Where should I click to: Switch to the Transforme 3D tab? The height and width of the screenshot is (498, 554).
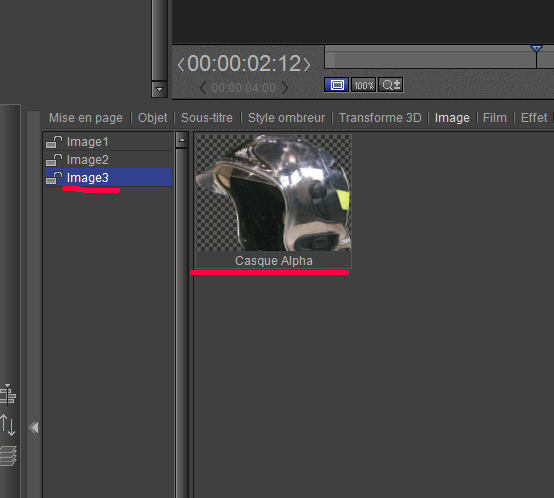tap(380, 118)
